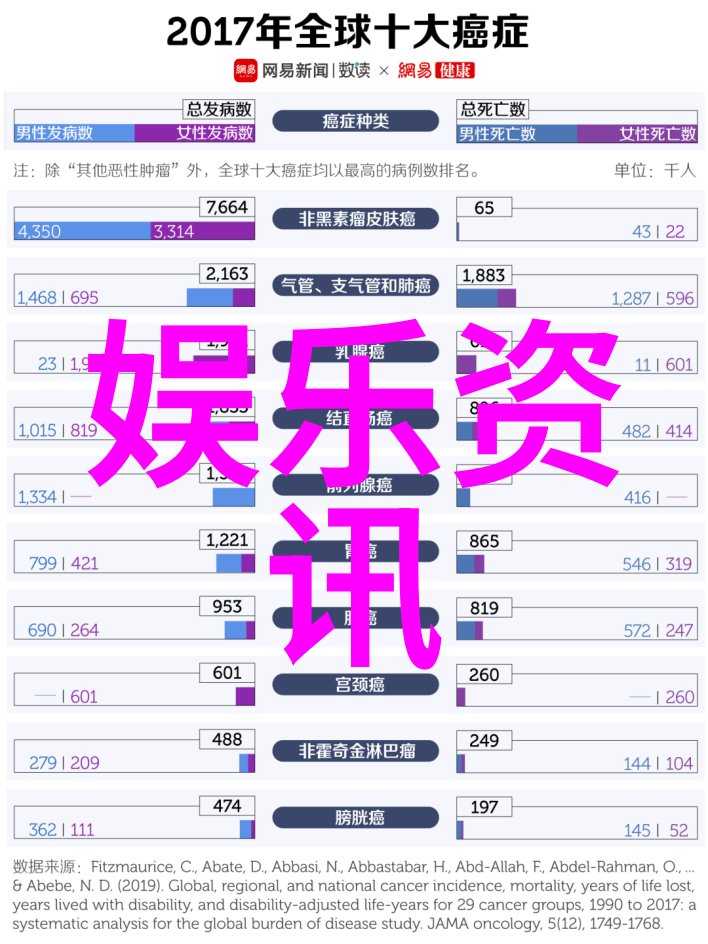Click the 总发病数 legend box
This screenshot has width=708, height=944.
click(219, 109)
